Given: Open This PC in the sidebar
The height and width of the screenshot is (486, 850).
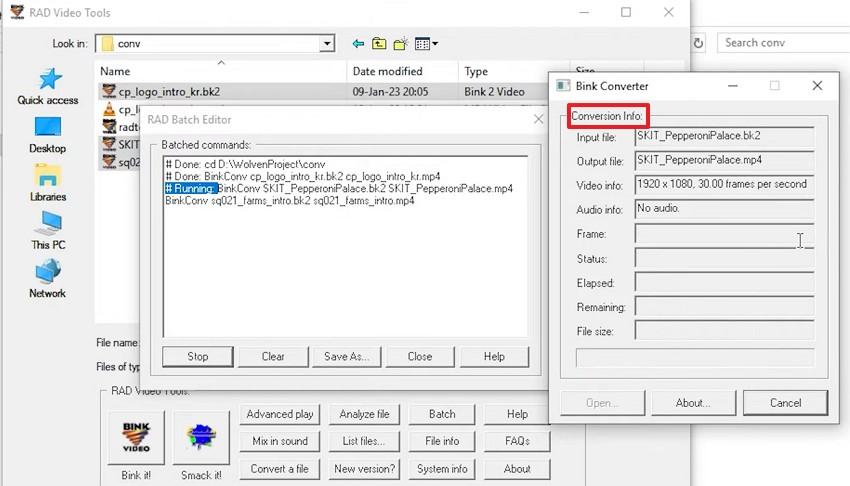Looking at the screenshot, I should [x=48, y=231].
